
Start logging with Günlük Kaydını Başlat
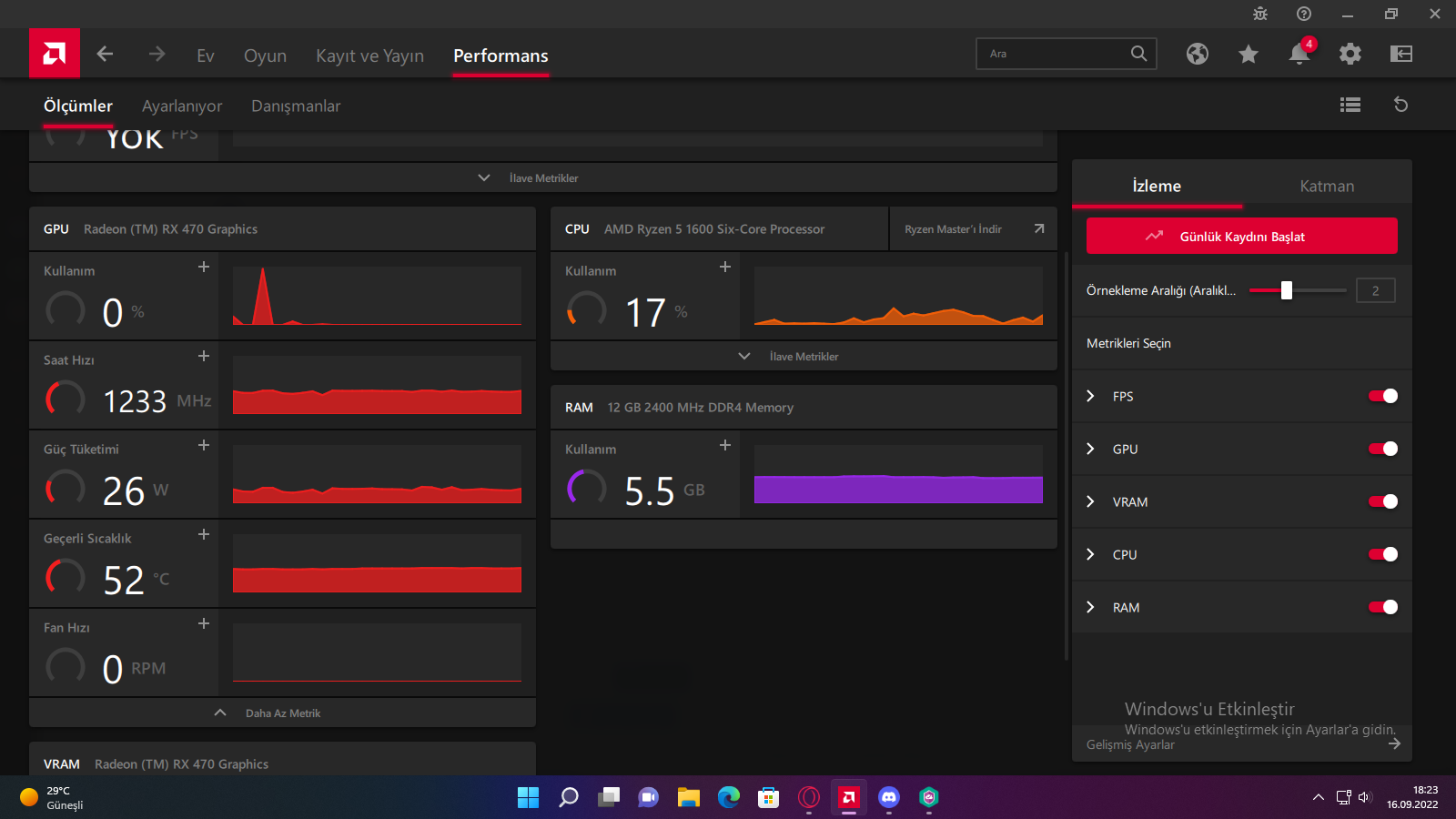[1242, 236]
